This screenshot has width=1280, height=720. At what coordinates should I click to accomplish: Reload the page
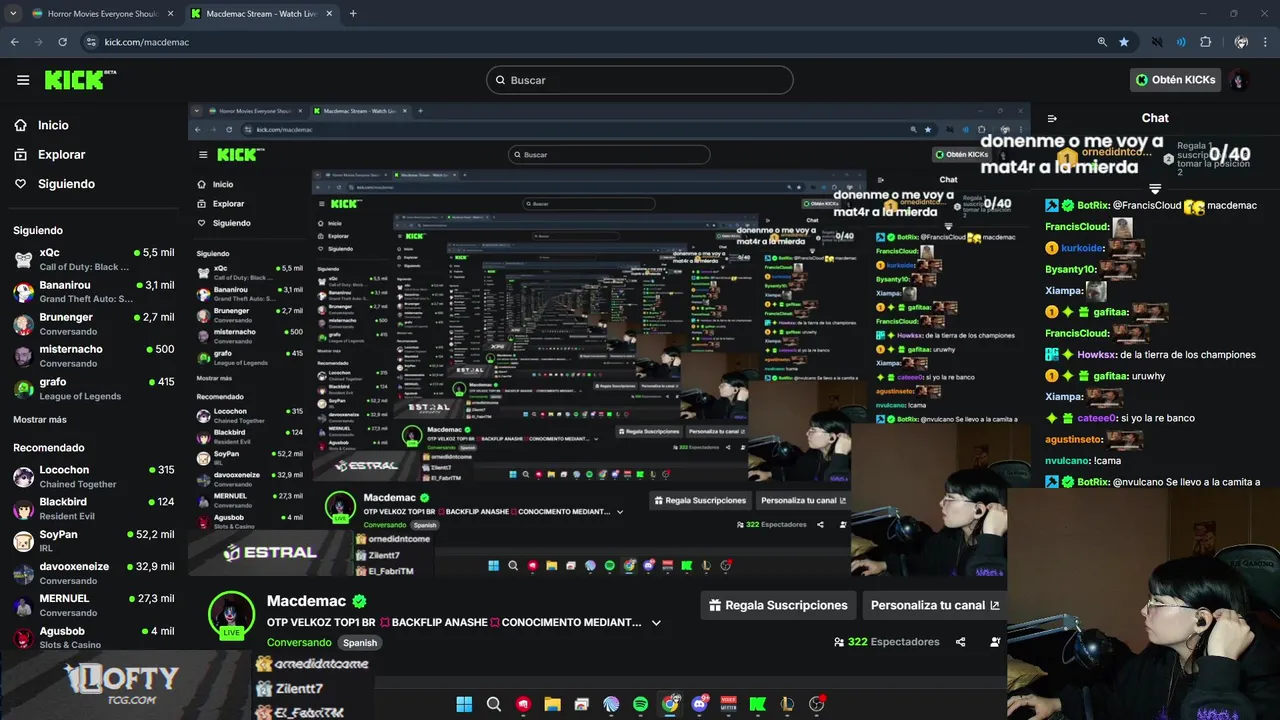(62, 42)
